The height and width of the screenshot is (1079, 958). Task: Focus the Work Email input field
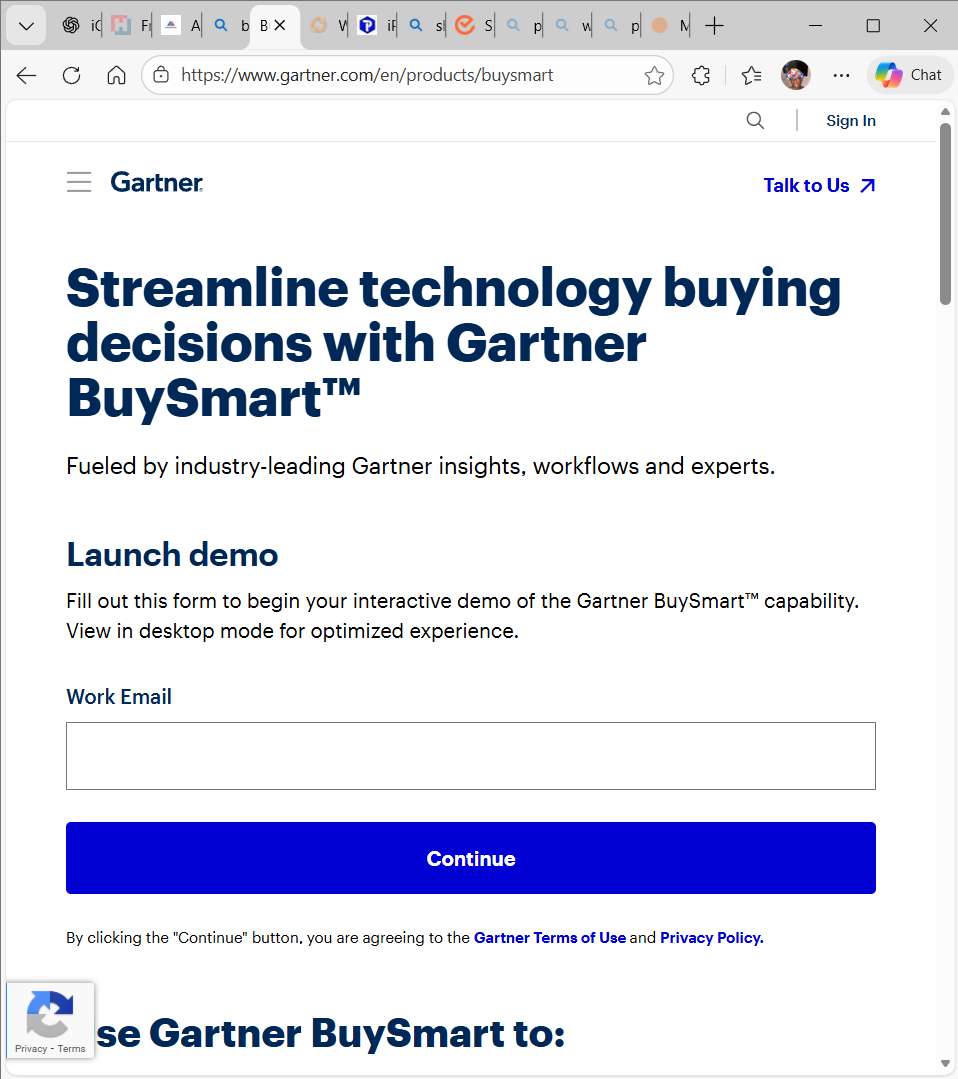click(x=470, y=756)
